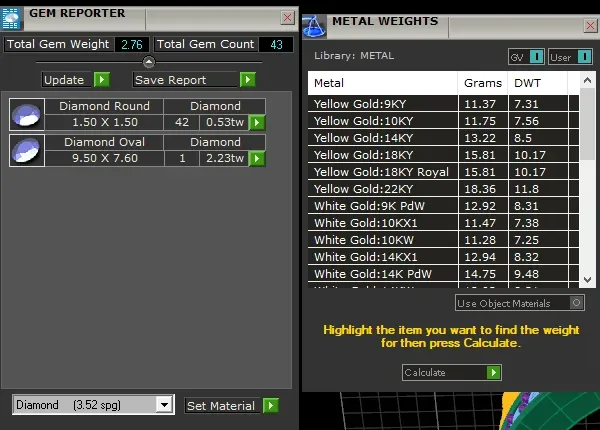The height and width of the screenshot is (430, 600).
Task: Click the green arrow next to Set Material
Action: tap(271, 406)
